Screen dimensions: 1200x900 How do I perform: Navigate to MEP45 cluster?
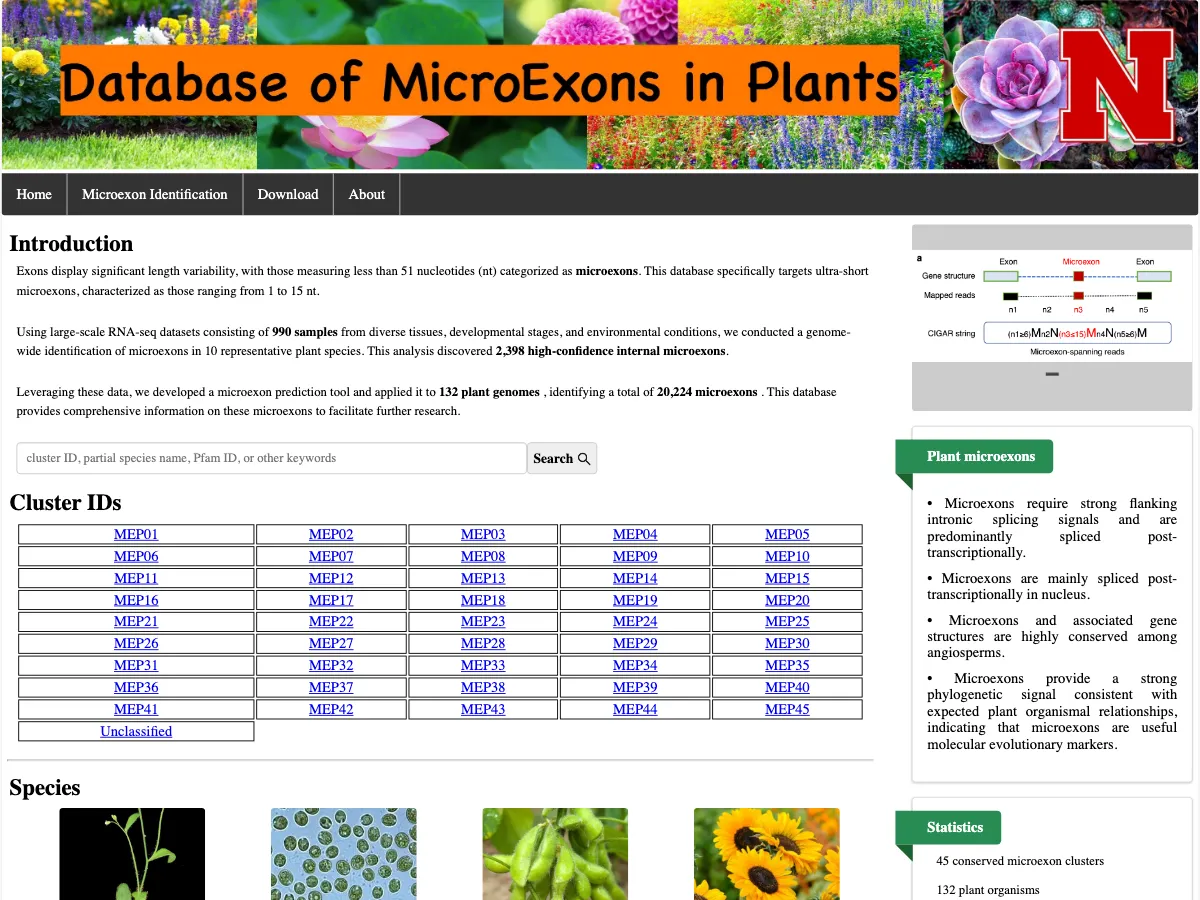click(787, 709)
